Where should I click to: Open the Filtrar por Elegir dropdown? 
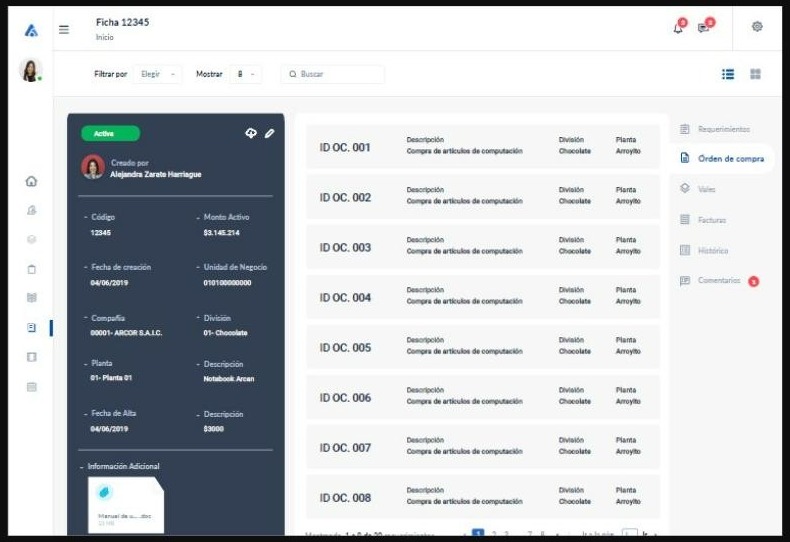click(157, 74)
